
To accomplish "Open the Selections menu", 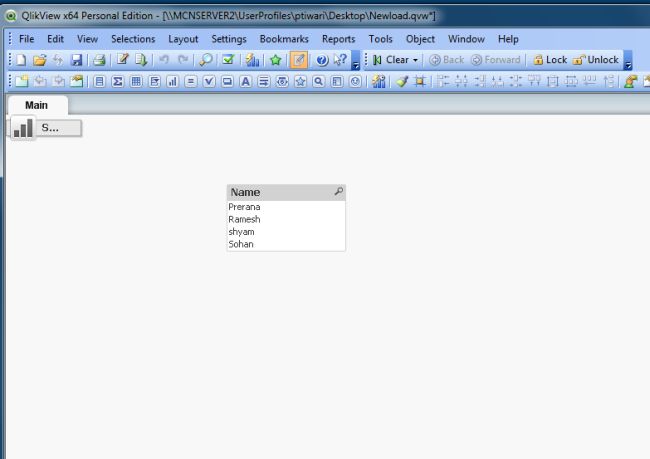I will click(133, 39).
